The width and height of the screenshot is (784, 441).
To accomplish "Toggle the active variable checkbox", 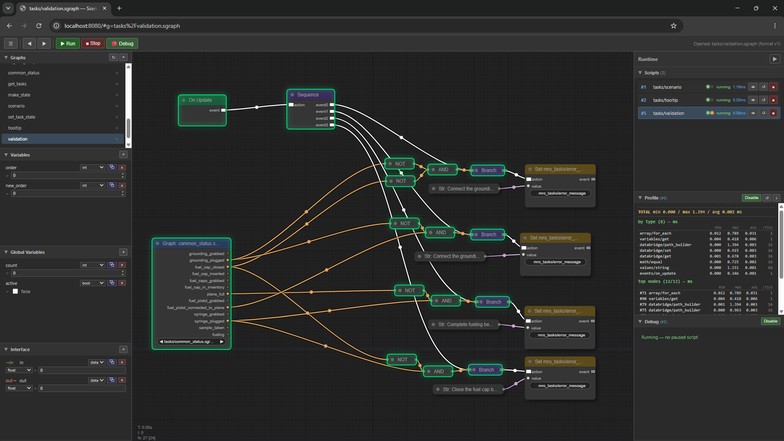I will pos(15,292).
